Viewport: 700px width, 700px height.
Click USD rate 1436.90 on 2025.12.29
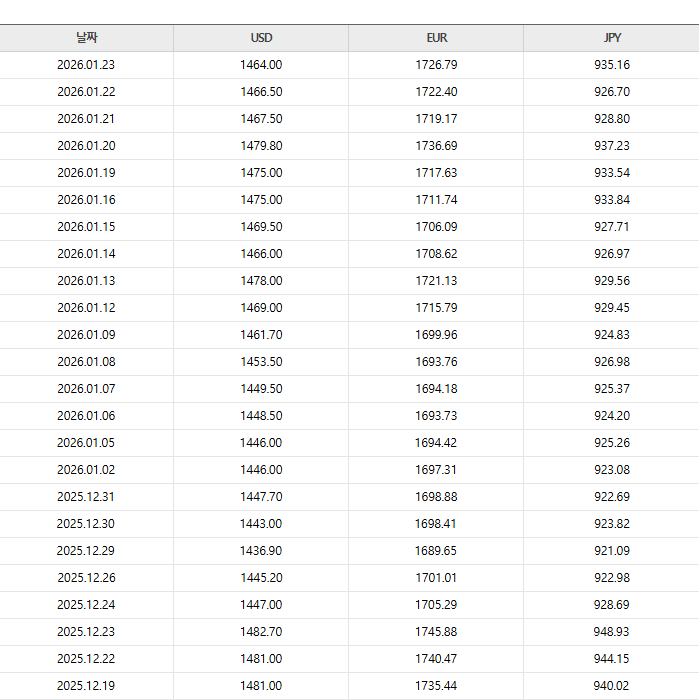click(x=261, y=551)
